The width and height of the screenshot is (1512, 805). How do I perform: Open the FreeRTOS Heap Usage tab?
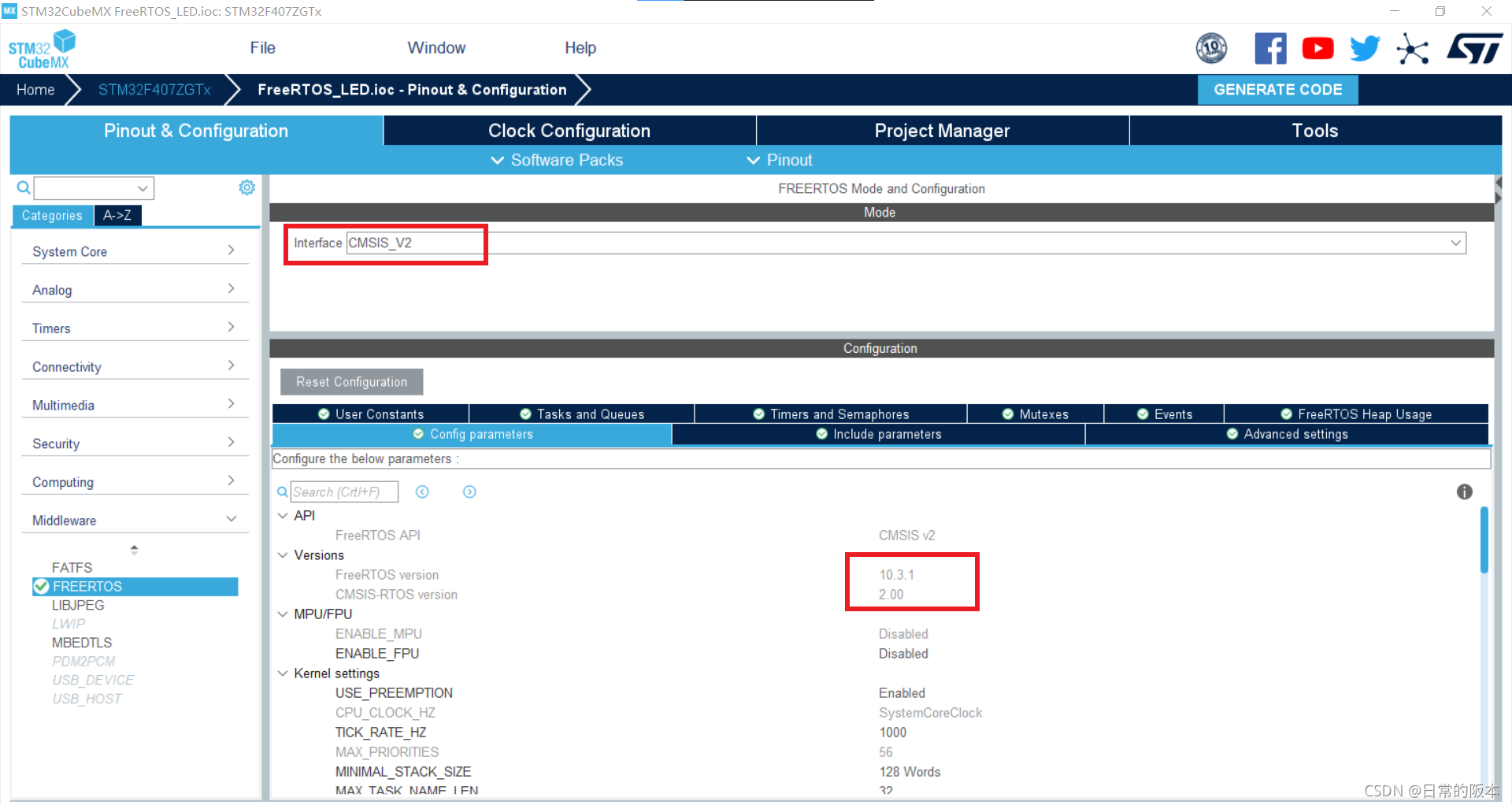coord(1356,414)
